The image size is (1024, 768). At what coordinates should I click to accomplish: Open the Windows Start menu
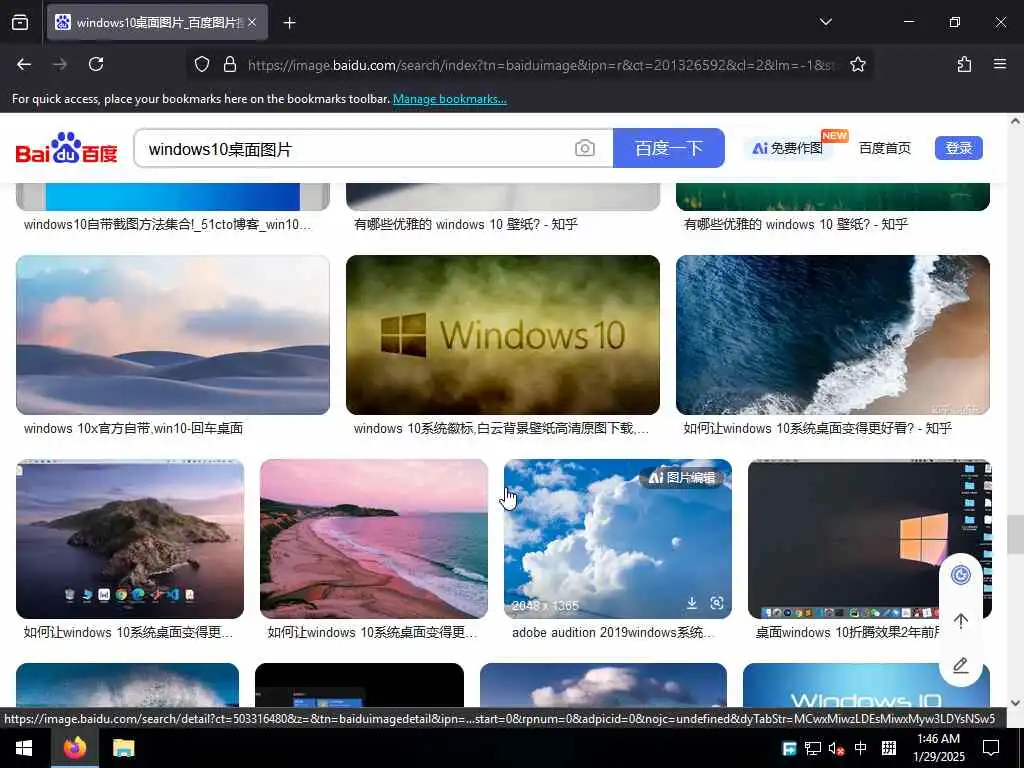tap(24, 748)
